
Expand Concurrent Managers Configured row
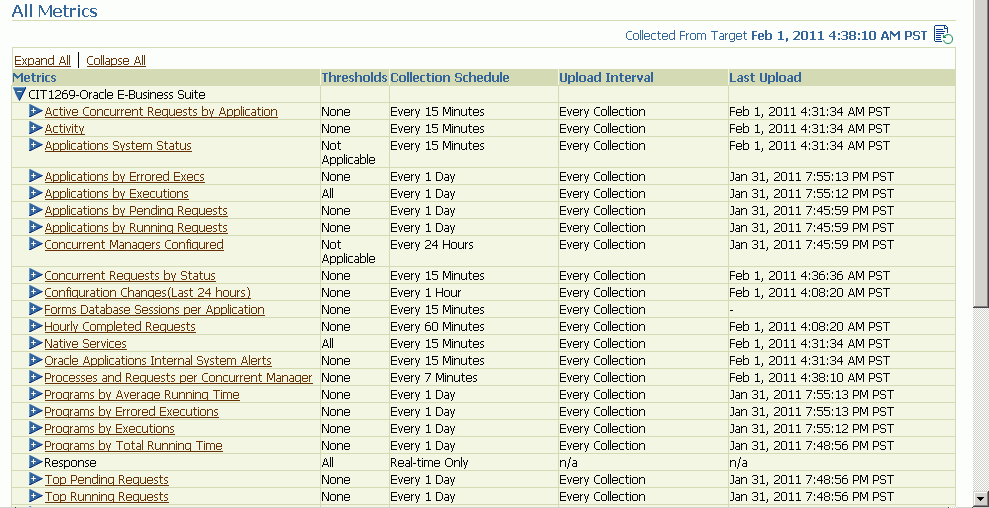point(36,244)
